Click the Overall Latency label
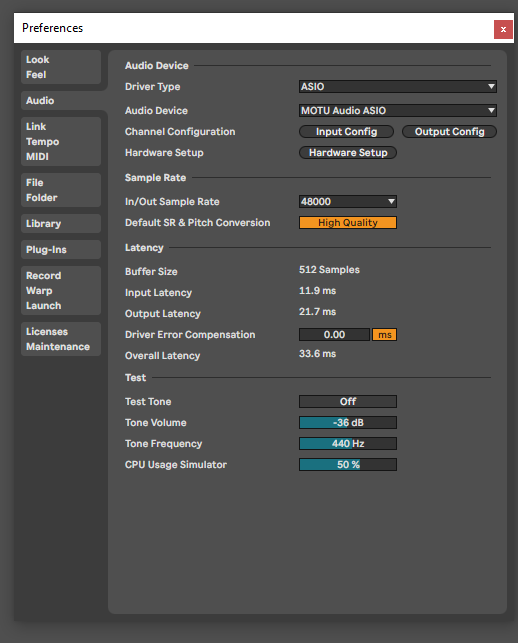Screen dimensions: 518x643 tap(162, 356)
